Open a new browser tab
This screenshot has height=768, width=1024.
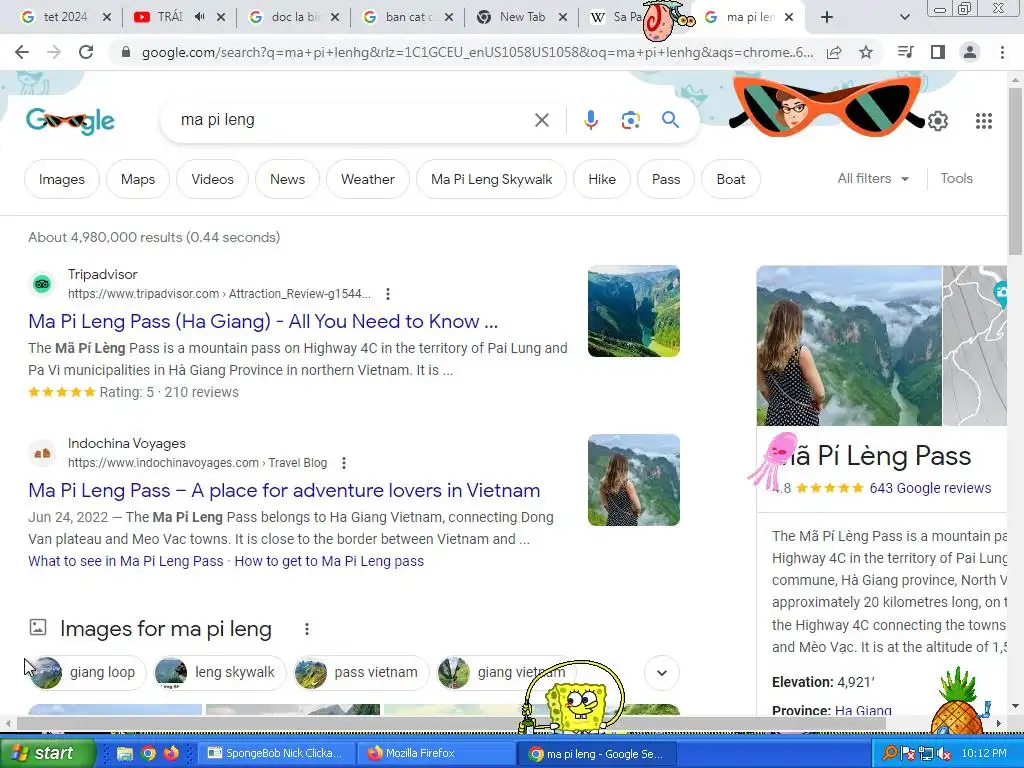pyautogui.click(x=827, y=17)
